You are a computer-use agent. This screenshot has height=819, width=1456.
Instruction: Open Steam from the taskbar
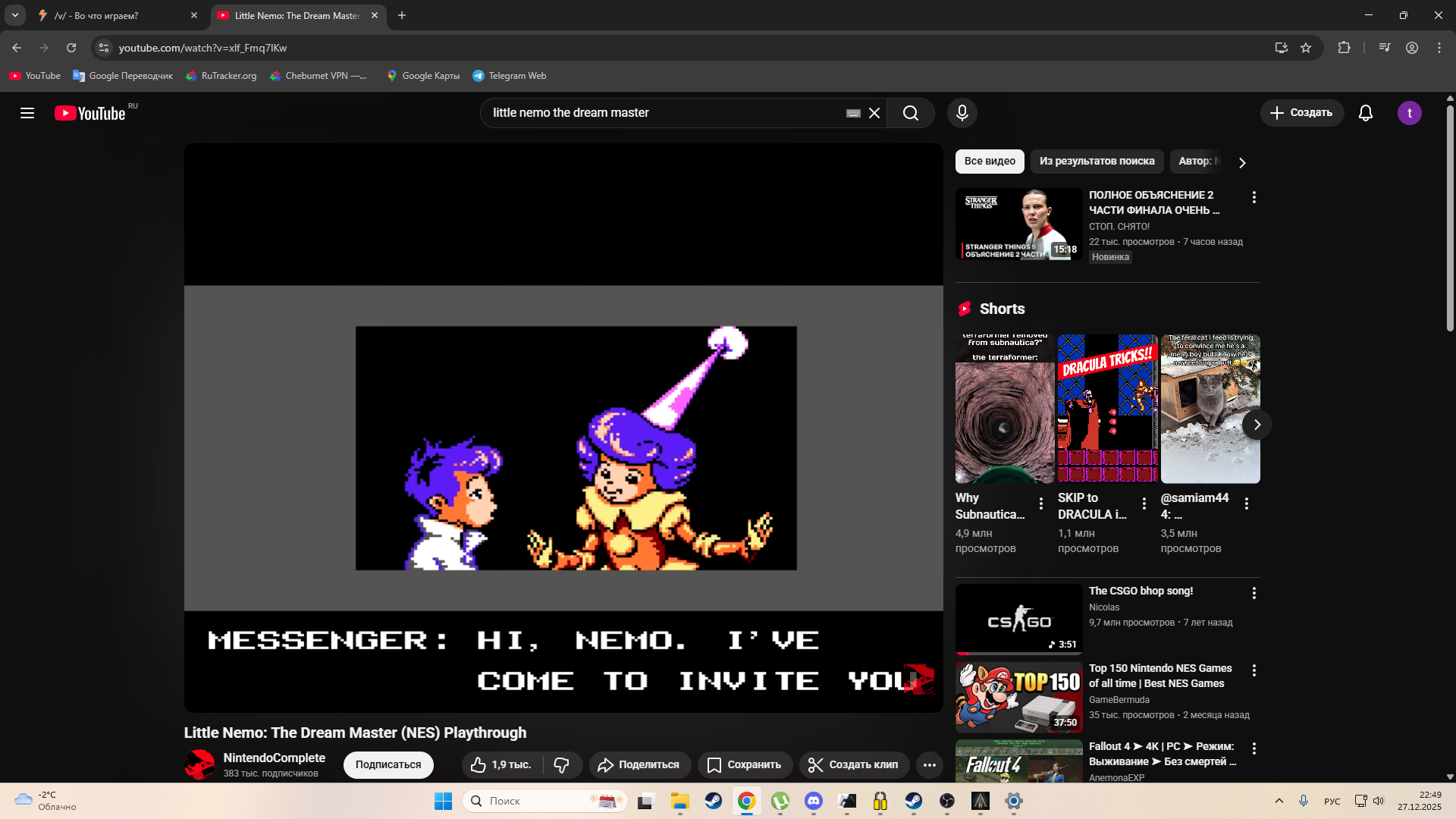(x=713, y=801)
